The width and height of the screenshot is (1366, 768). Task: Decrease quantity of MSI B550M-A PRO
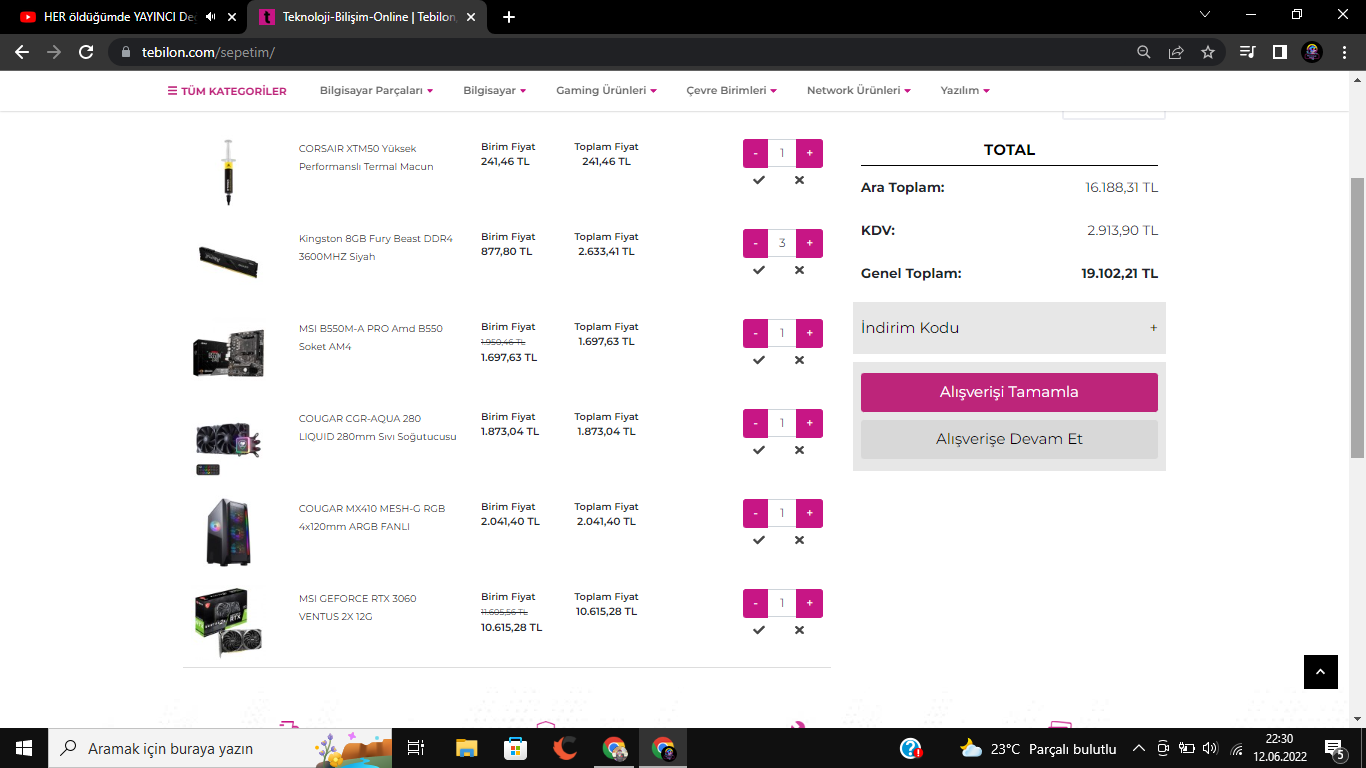pyautogui.click(x=756, y=333)
